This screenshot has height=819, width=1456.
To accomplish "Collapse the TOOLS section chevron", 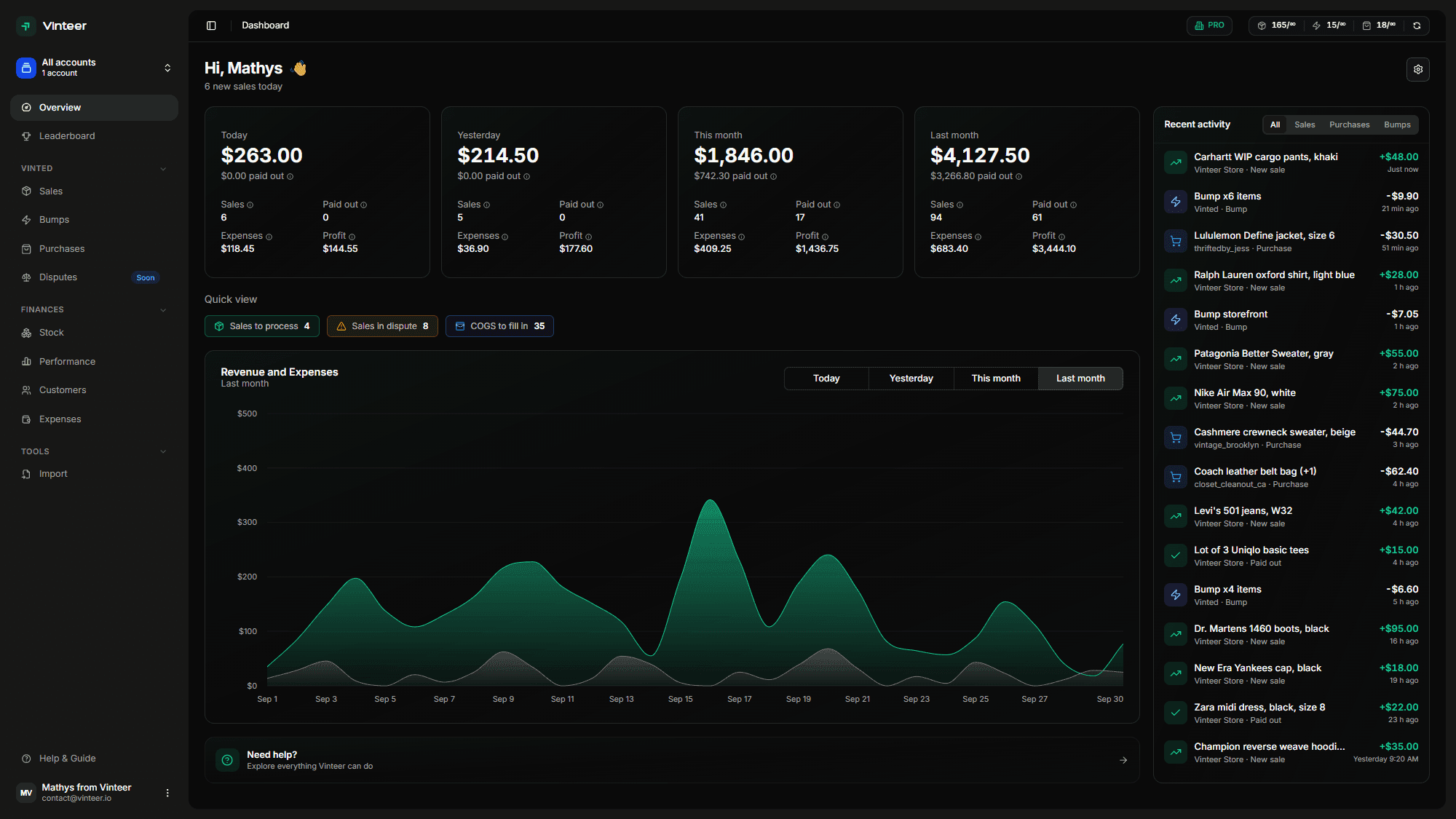I will pyautogui.click(x=163, y=452).
